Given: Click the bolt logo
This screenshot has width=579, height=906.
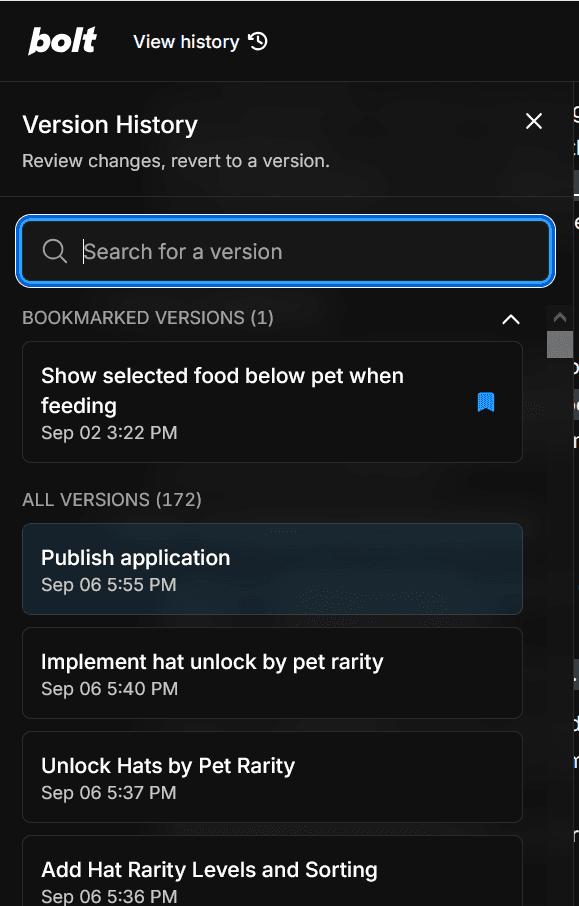Looking at the screenshot, I should (x=62, y=41).
